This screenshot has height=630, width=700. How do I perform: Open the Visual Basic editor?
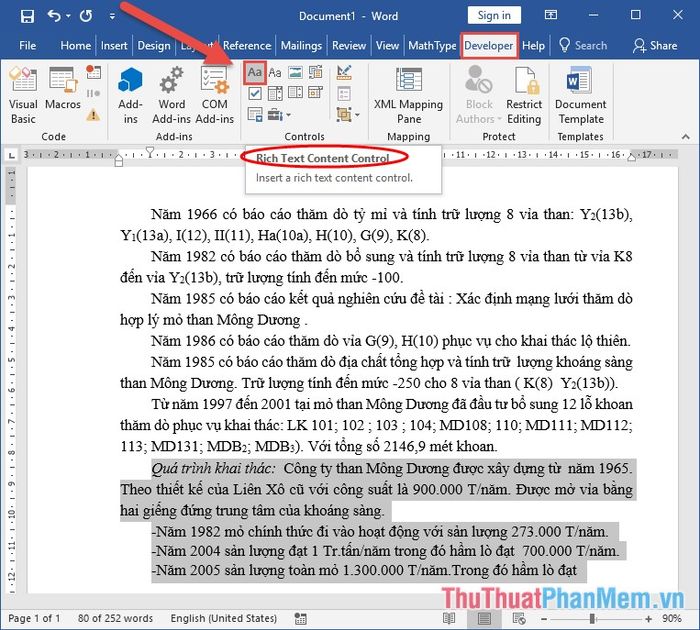click(x=23, y=95)
